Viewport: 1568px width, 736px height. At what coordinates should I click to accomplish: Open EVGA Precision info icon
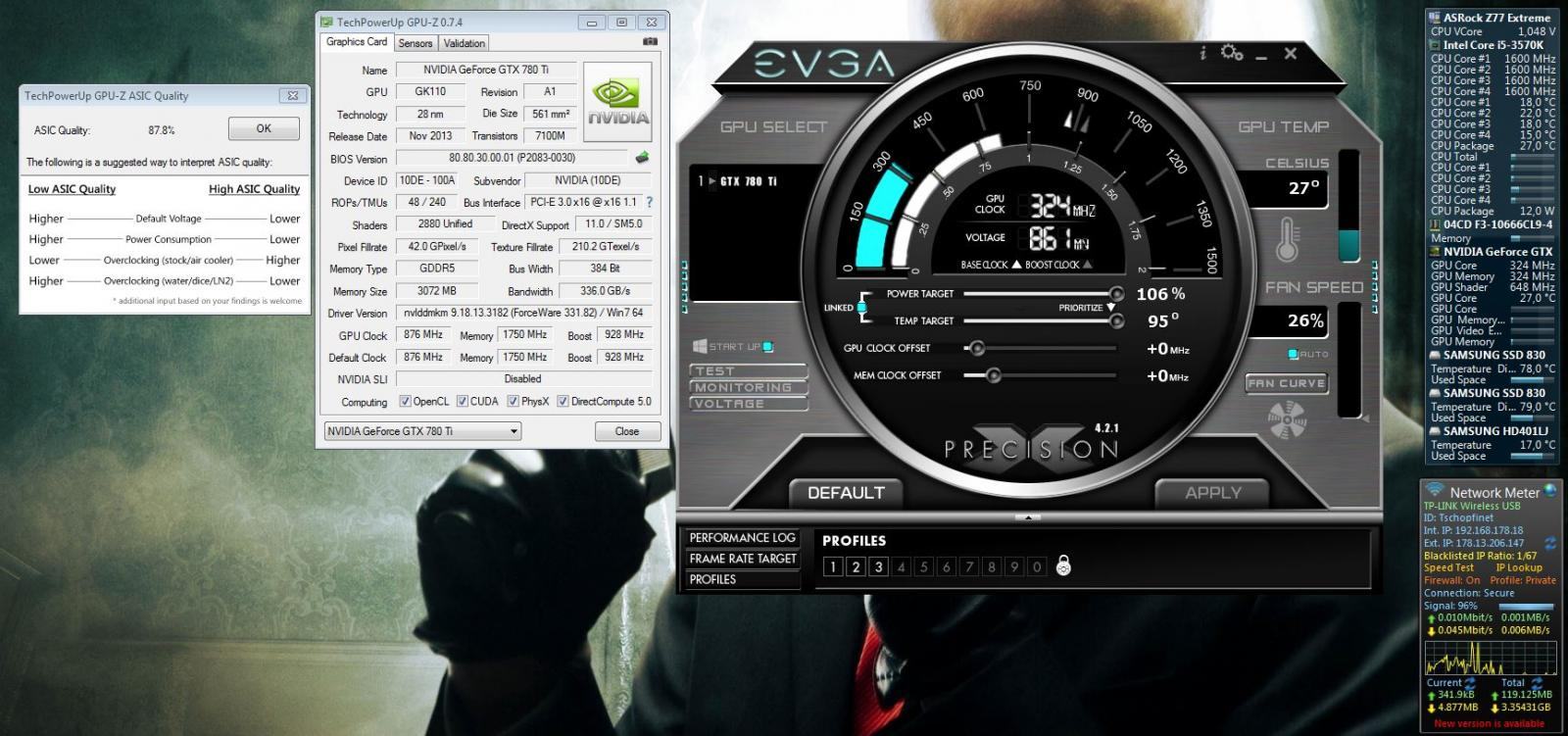coord(1202,54)
